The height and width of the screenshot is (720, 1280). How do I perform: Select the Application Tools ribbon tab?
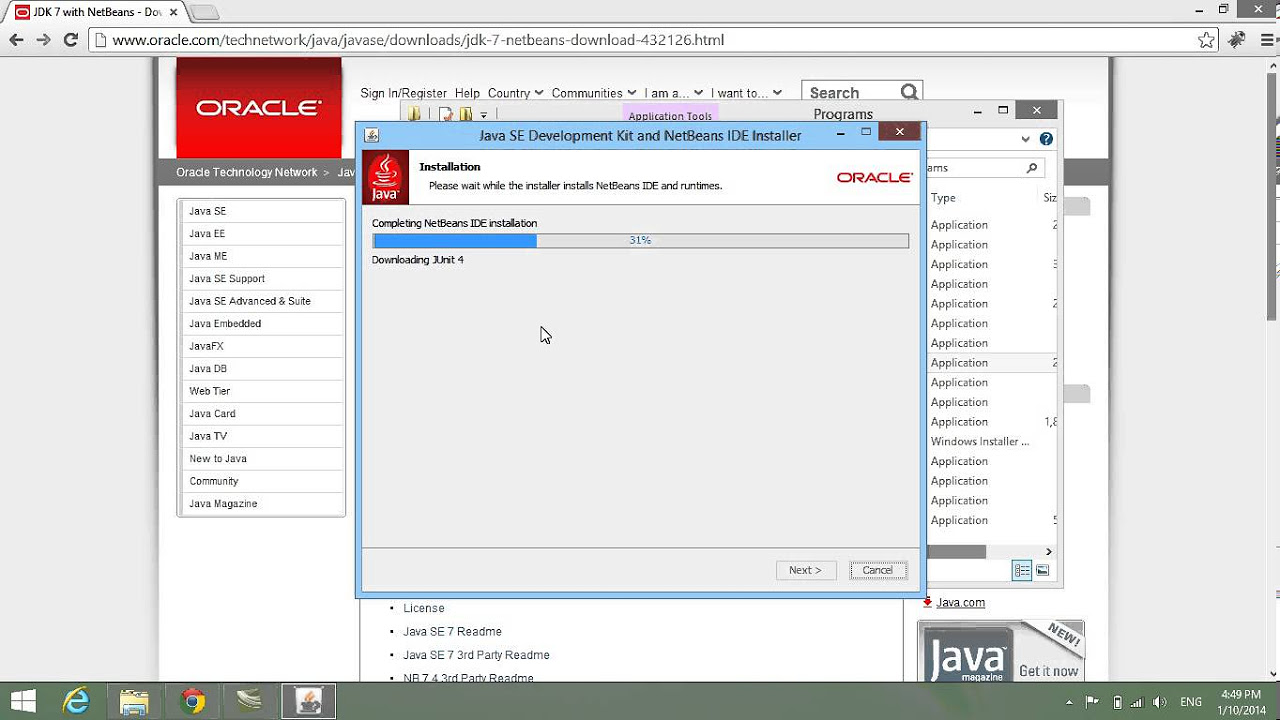pyautogui.click(x=670, y=115)
